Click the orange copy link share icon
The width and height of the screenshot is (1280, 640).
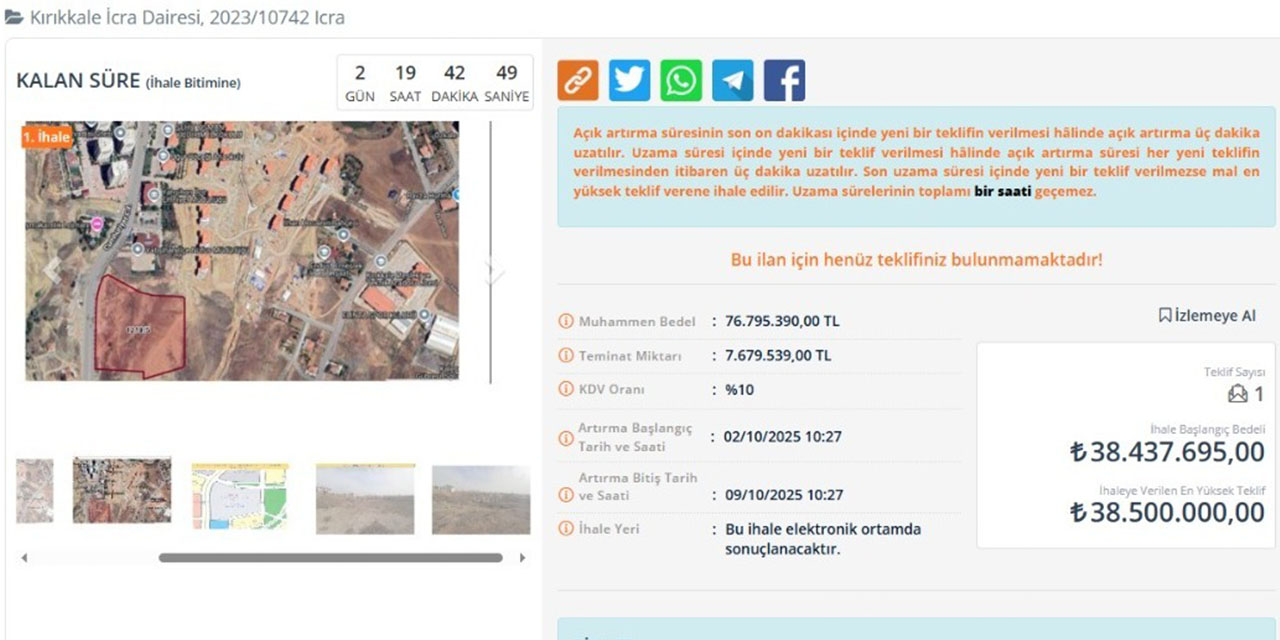pyautogui.click(x=578, y=81)
